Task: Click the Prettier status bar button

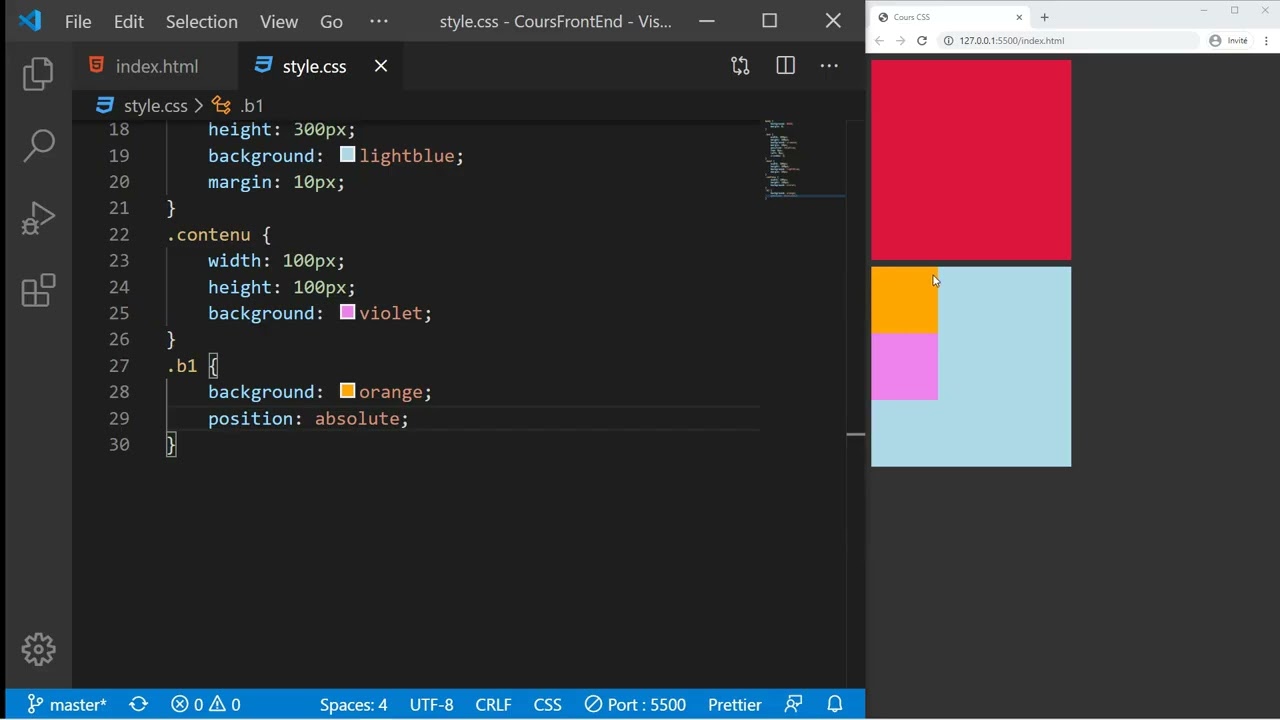Action: [734, 704]
